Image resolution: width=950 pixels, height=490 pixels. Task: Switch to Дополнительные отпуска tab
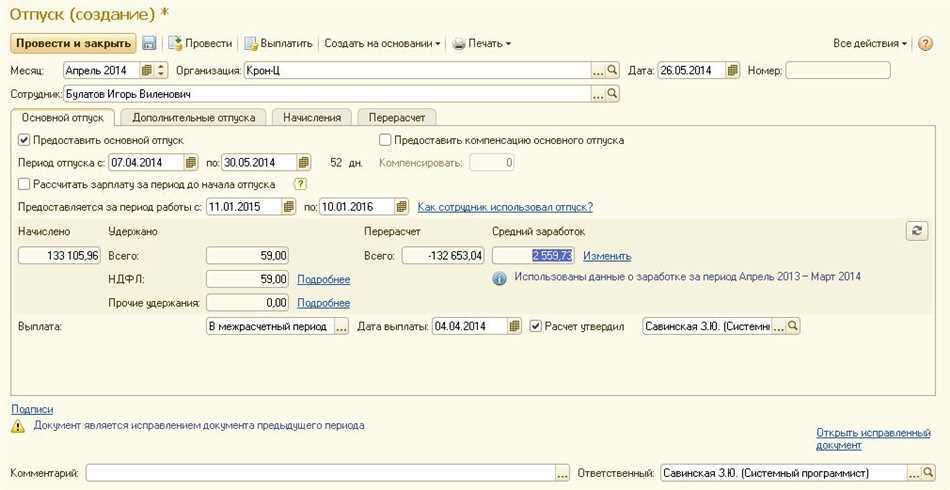[x=193, y=117]
